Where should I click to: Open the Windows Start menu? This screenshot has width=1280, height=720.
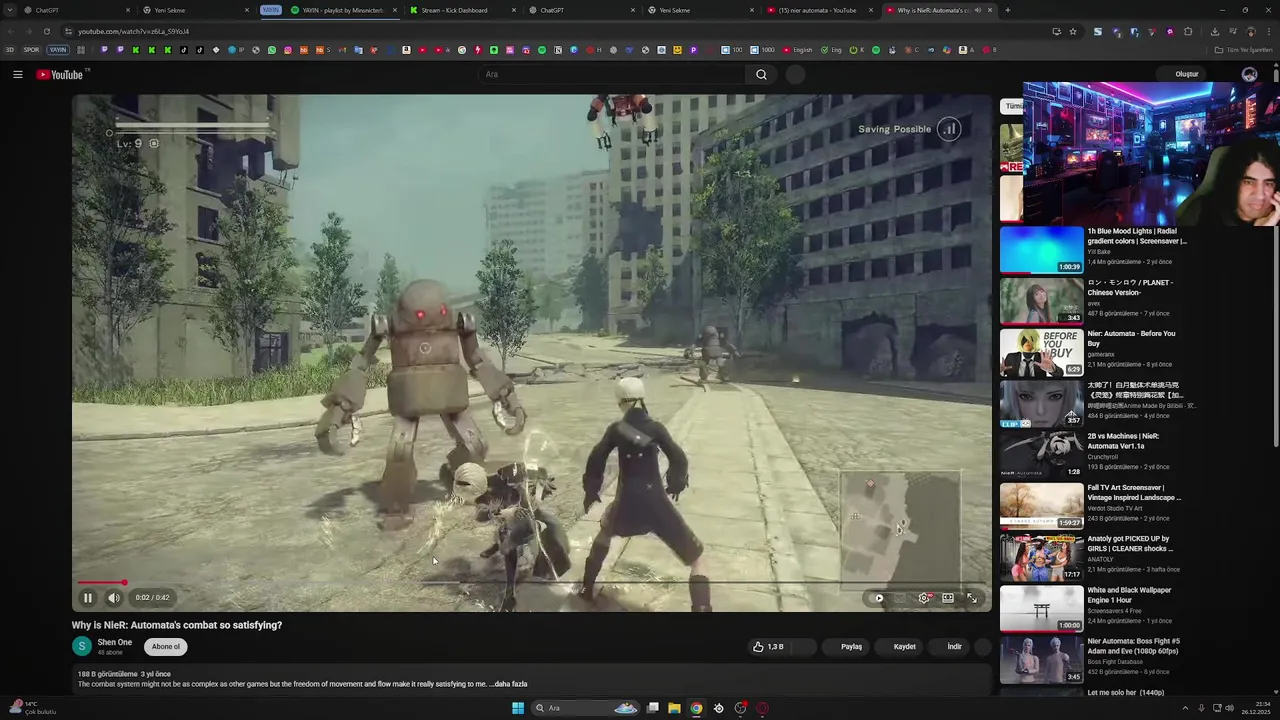pos(518,708)
